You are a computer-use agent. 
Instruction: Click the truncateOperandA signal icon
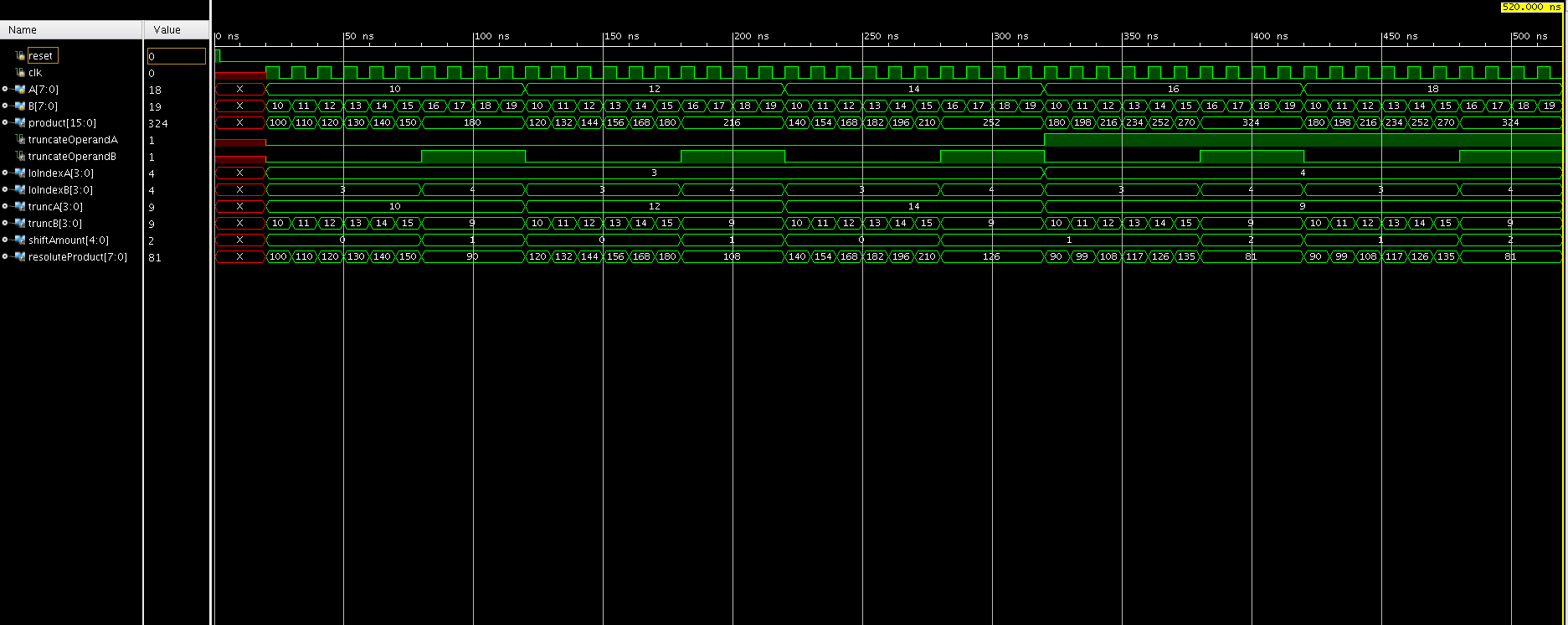click(x=21, y=140)
